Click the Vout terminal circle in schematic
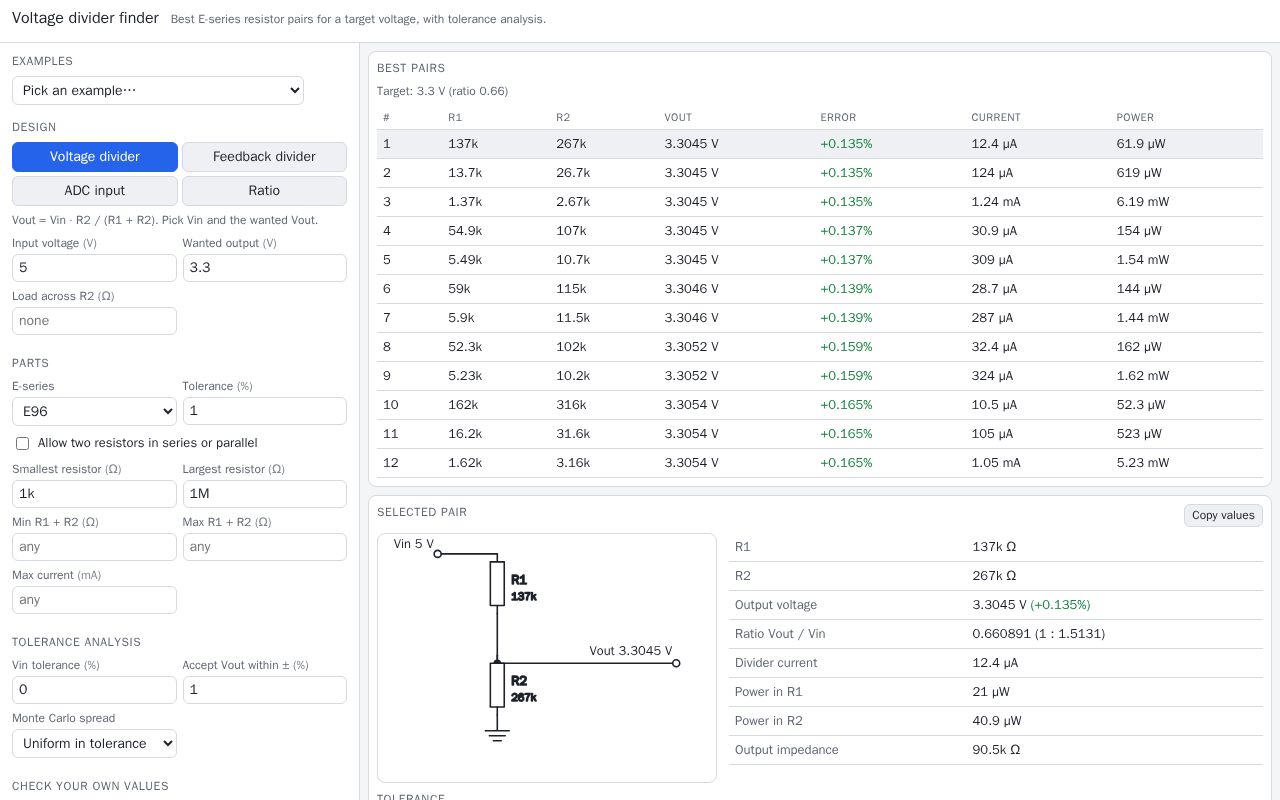 [x=676, y=663]
